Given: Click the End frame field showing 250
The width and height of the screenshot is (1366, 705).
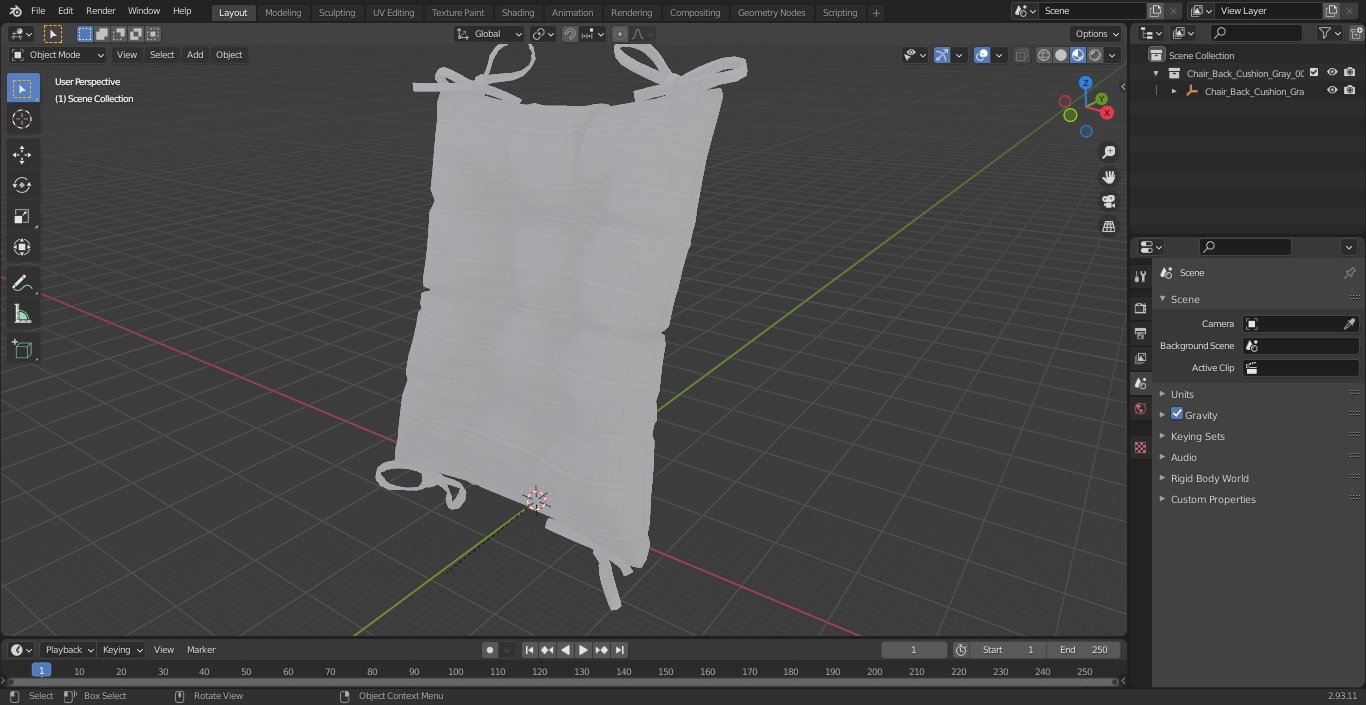Looking at the screenshot, I should [1084, 650].
